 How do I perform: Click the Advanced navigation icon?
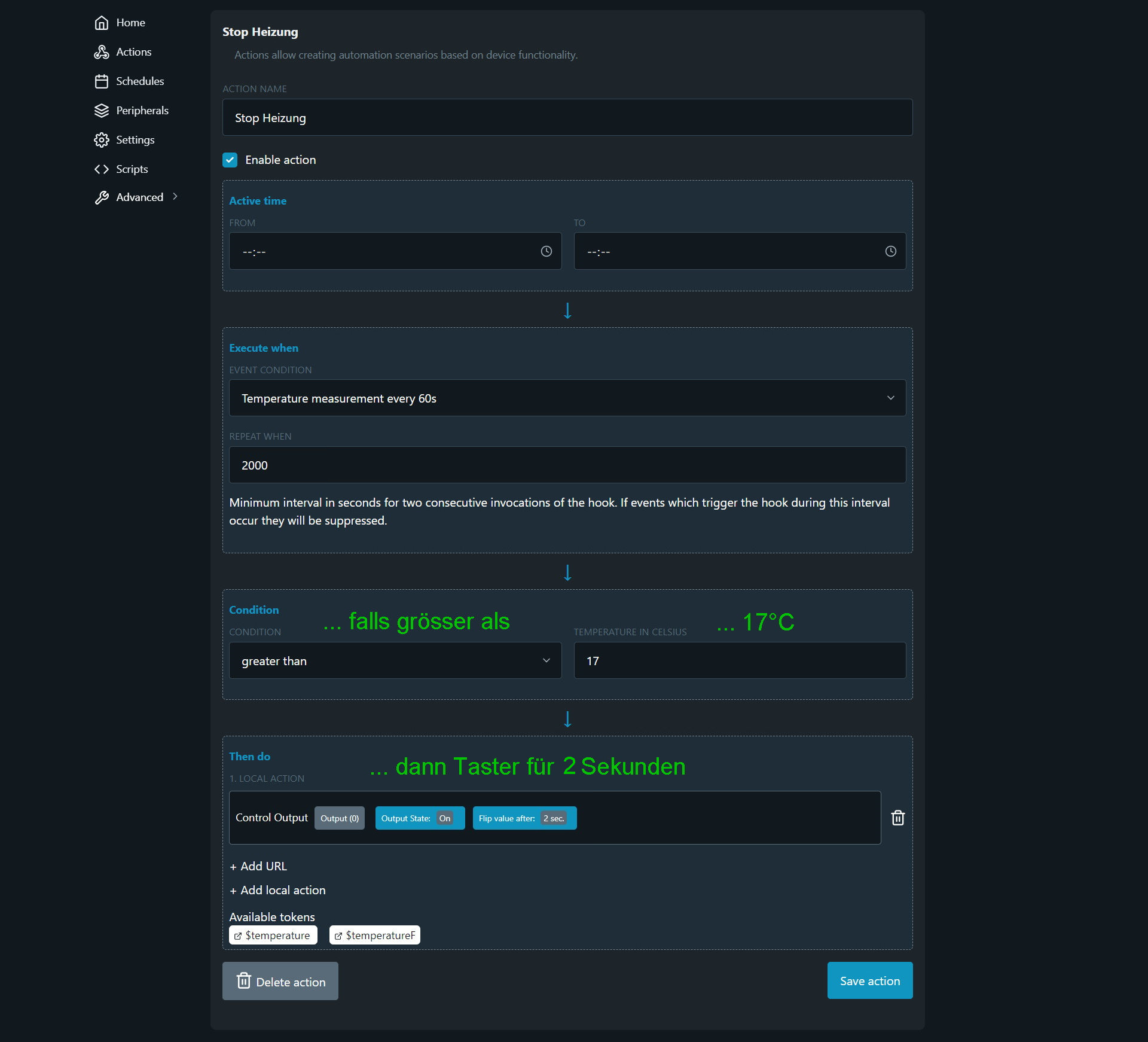tap(103, 197)
